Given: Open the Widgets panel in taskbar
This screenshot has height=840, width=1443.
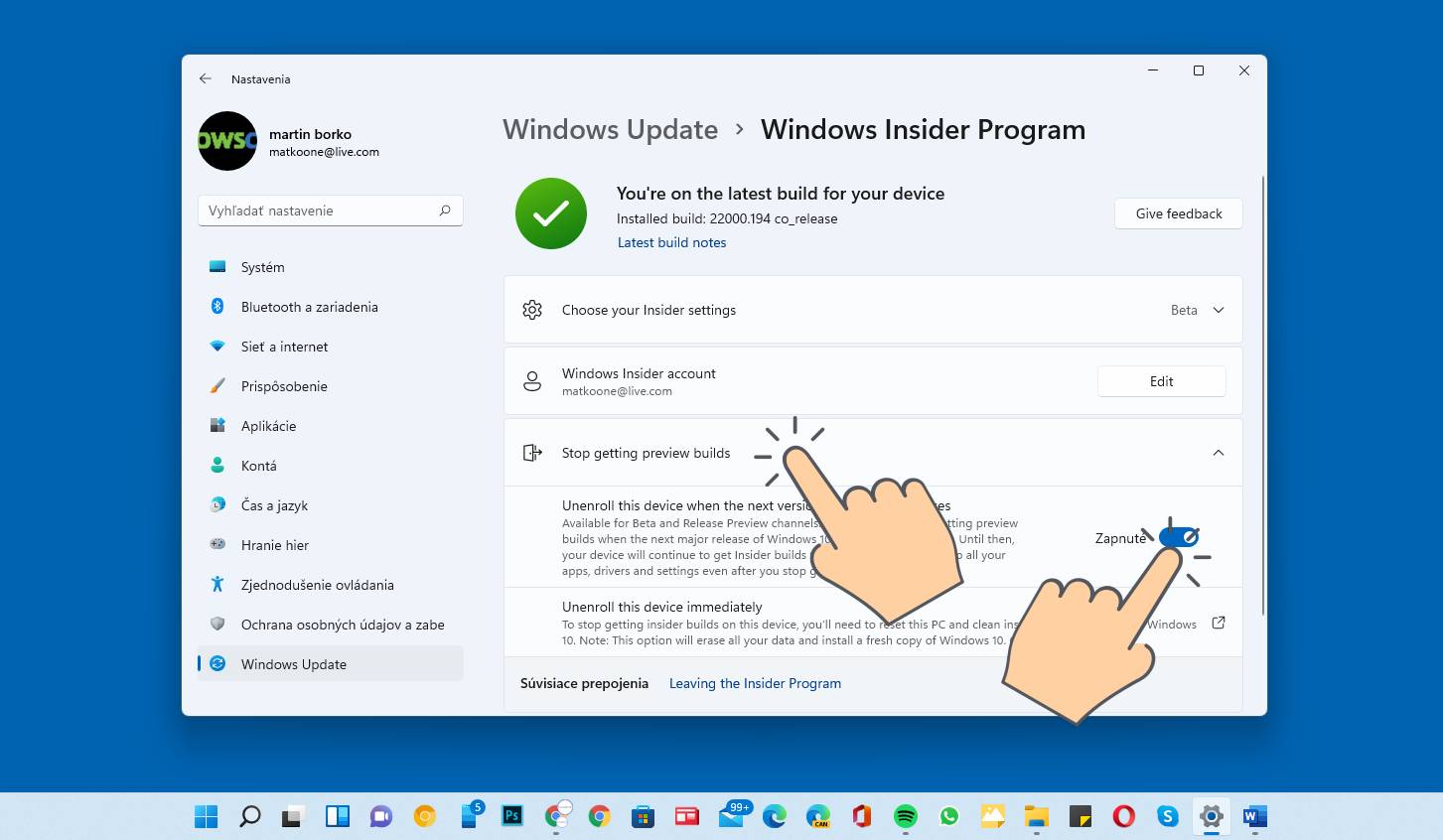Looking at the screenshot, I should 338,816.
